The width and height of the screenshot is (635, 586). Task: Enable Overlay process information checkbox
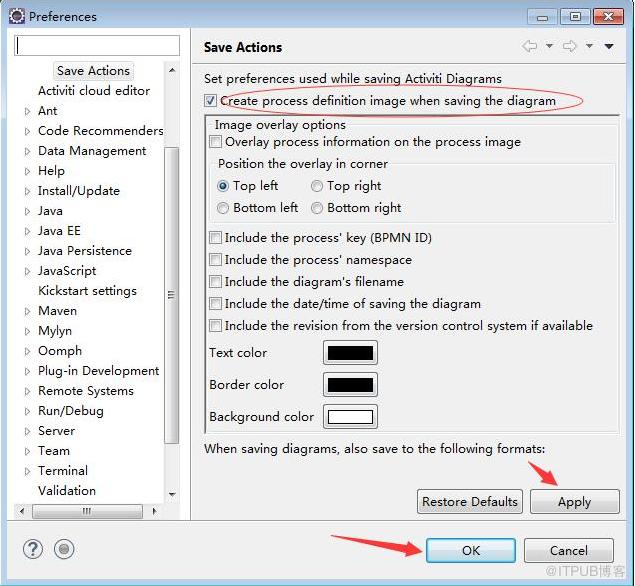[x=215, y=142]
